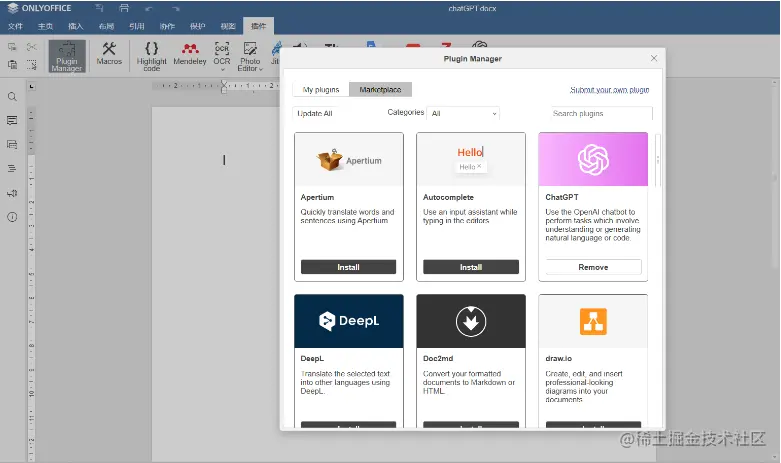Click the Autocomplete plugin title
Viewport: 781px width, 463px height.
click(x=448, y=197)
